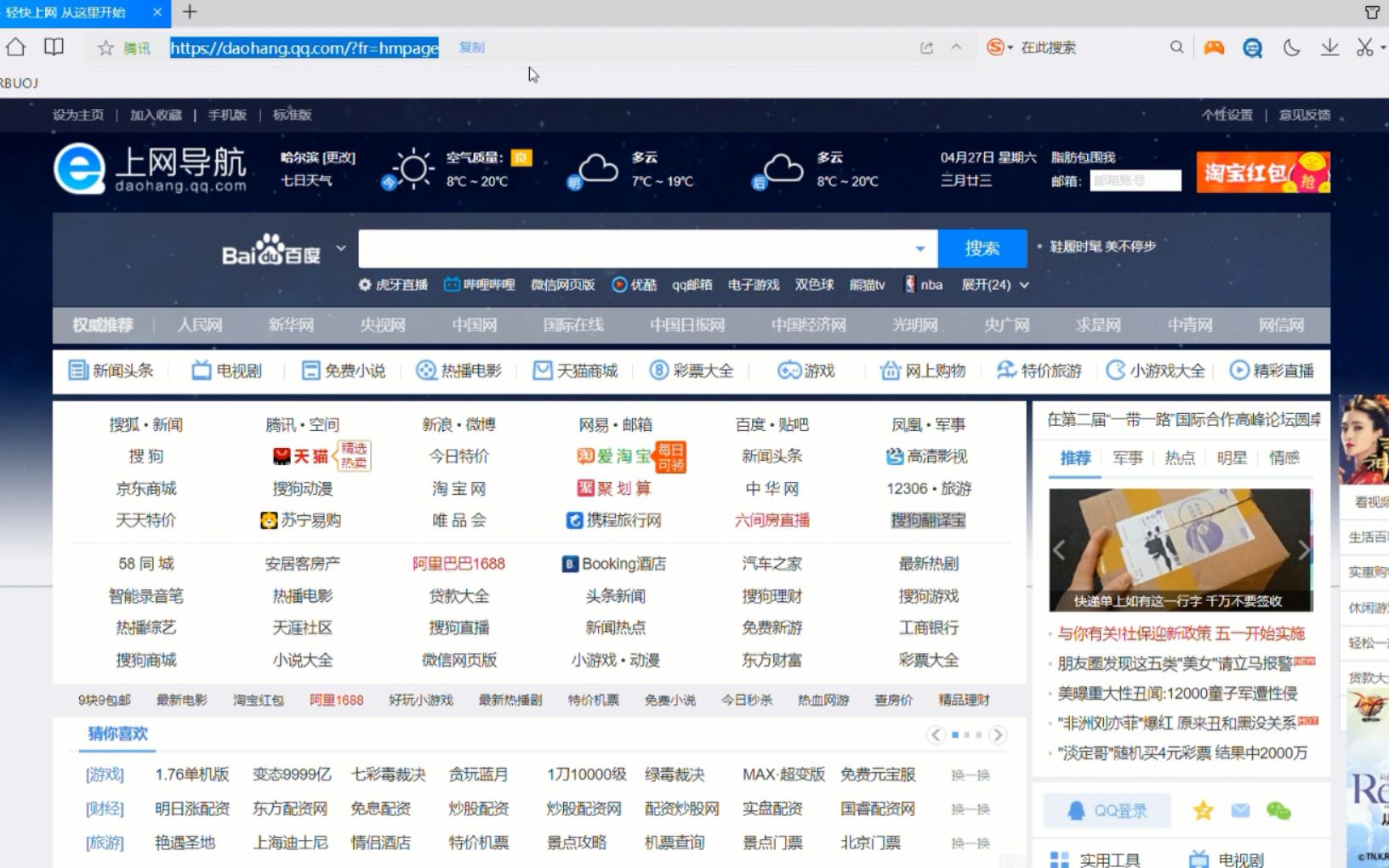This screenshot has width=1389, height=868.
Task: Open 七日天气 forecast link
Action: click(x=306, y=180)
